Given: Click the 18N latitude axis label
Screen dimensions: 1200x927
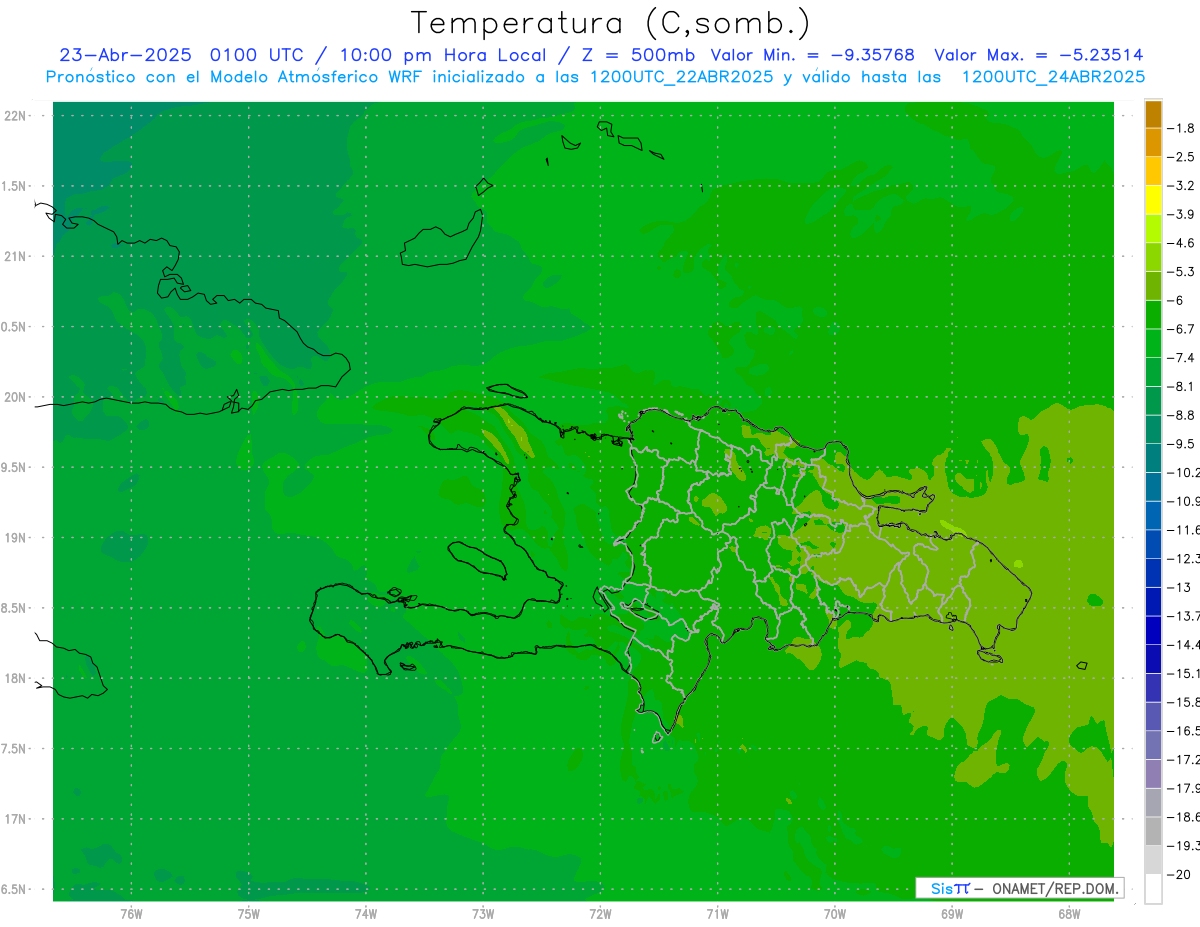Looking at the screenshot, I should point(15,678).
